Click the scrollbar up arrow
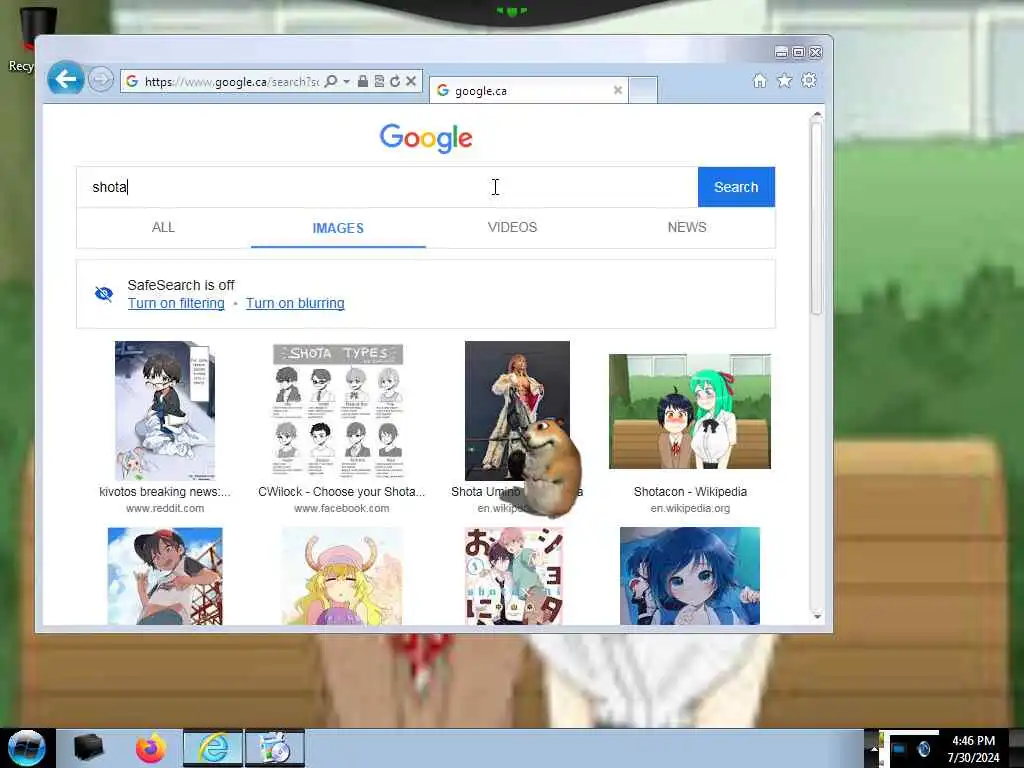This screenshot has width=1024, height=768. point(816,116)
